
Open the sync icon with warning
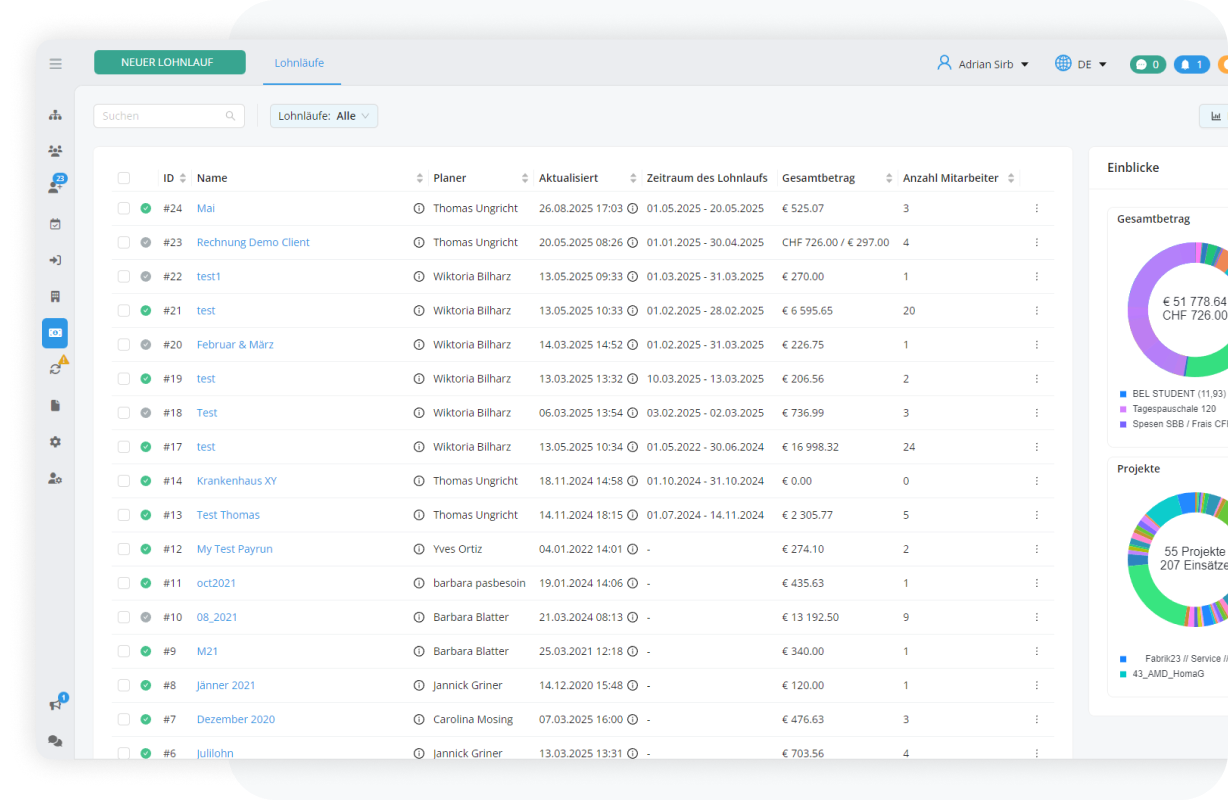tap(56, 368)
